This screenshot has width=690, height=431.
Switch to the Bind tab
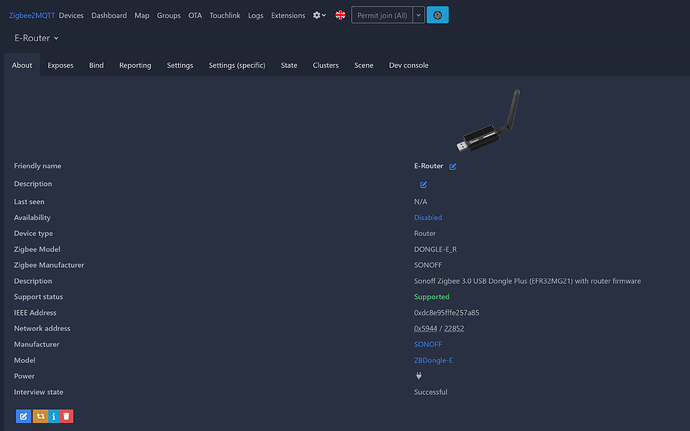pyautogui.click(x=96, y=65)
